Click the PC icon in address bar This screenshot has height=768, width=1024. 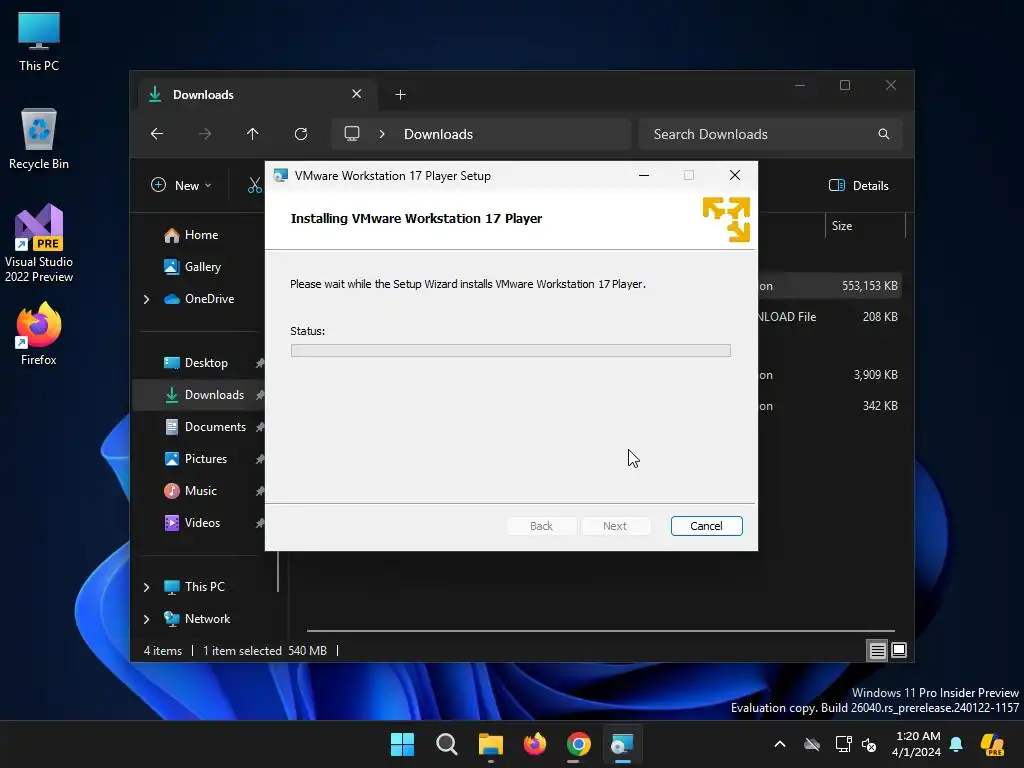point(352,134)
